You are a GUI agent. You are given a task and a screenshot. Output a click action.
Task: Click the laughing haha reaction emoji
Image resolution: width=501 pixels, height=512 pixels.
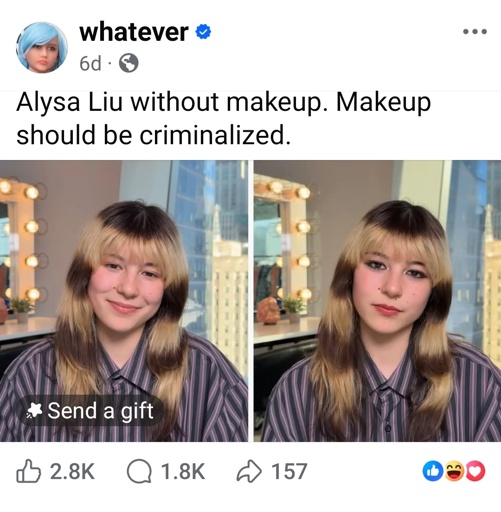[x=454, y=471]
